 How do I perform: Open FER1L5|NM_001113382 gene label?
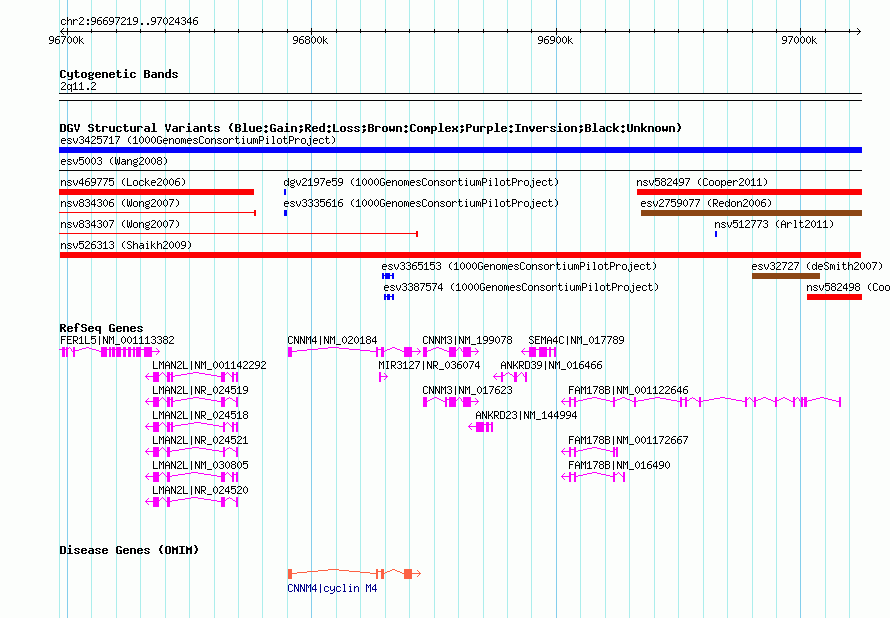click(x=117, y=340)
